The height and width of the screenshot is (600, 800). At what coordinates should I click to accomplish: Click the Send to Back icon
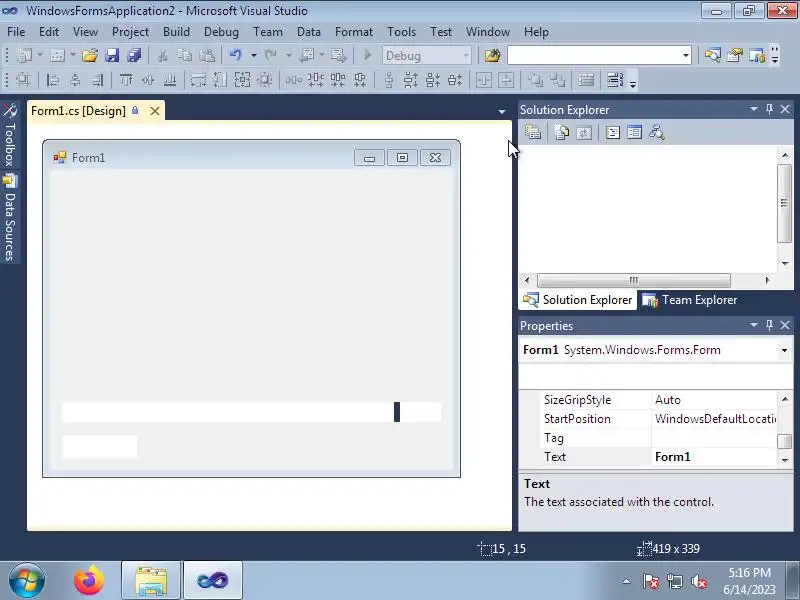pyautogui.click(x=558, y=80)
